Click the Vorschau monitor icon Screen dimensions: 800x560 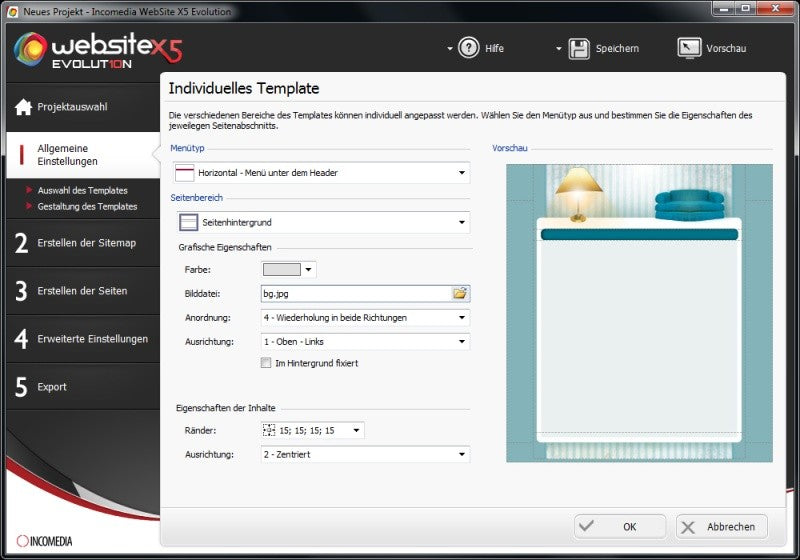pos(689,48)
